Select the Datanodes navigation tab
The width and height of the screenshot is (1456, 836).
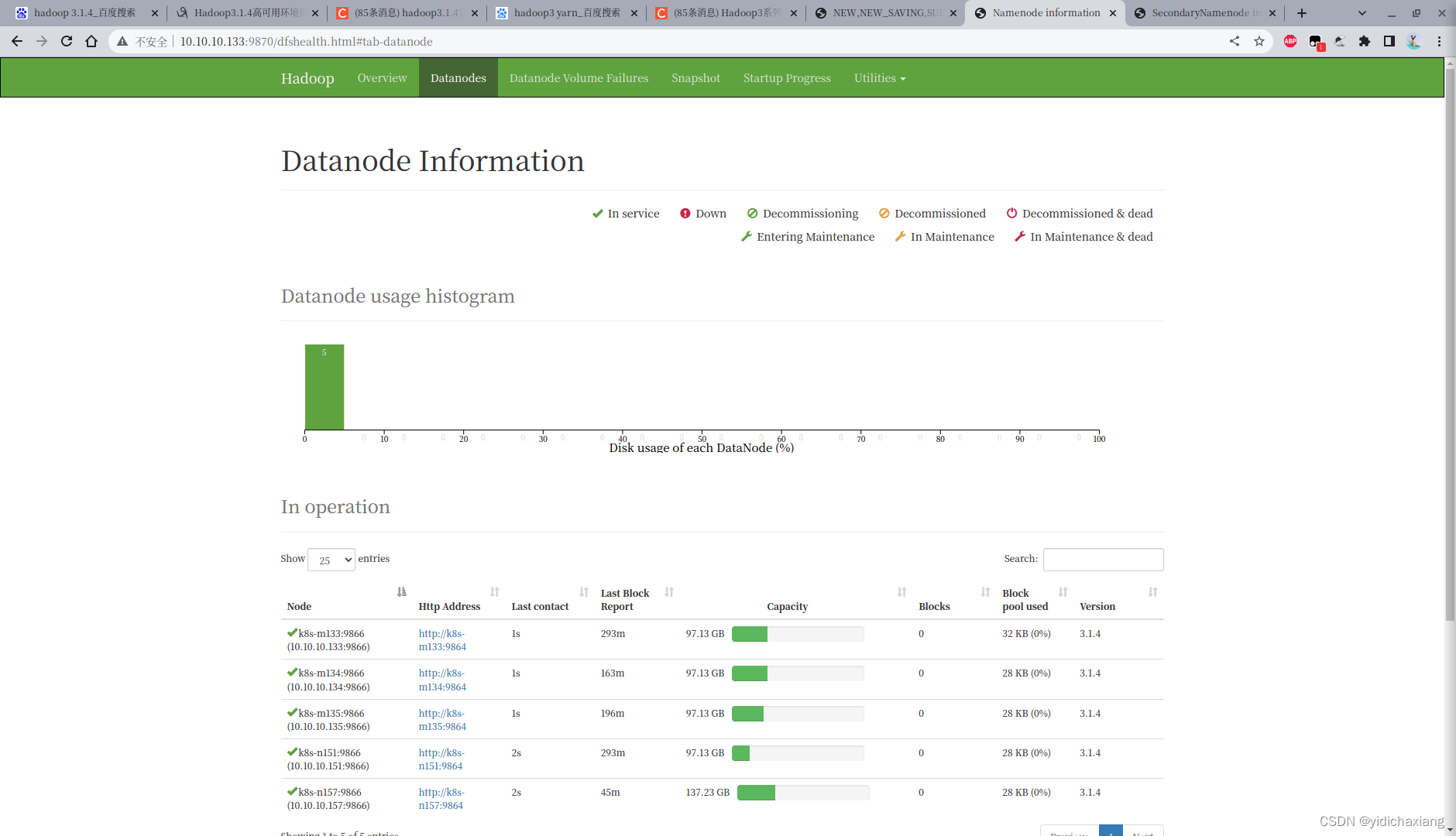(x=458, y=78)
